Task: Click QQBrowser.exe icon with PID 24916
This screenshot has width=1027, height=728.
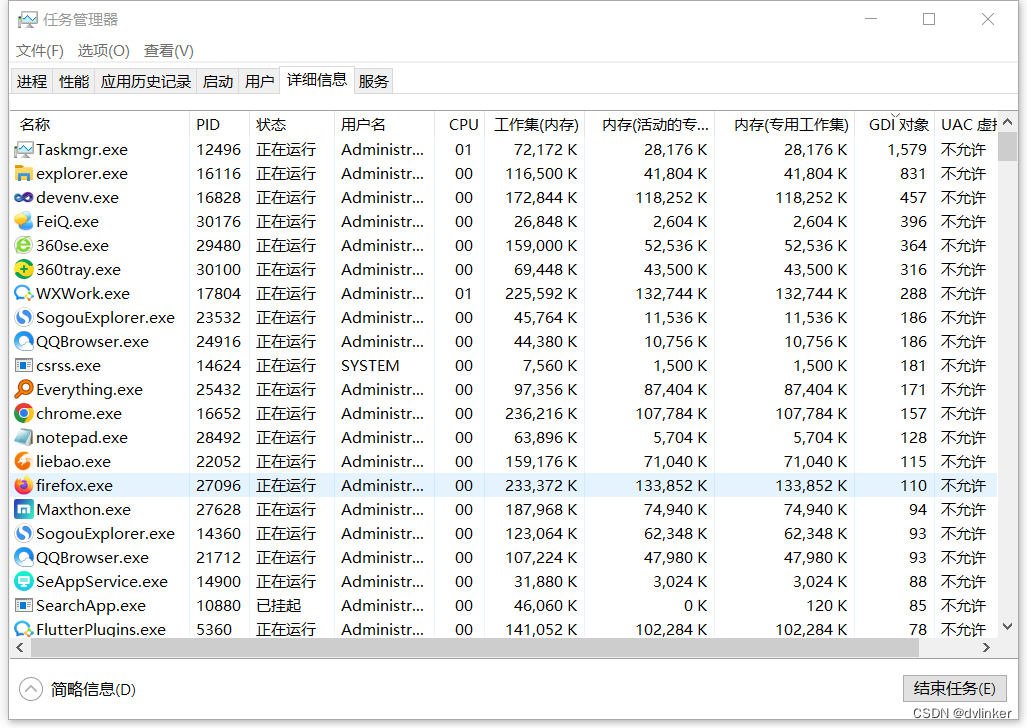Action: 24,341
